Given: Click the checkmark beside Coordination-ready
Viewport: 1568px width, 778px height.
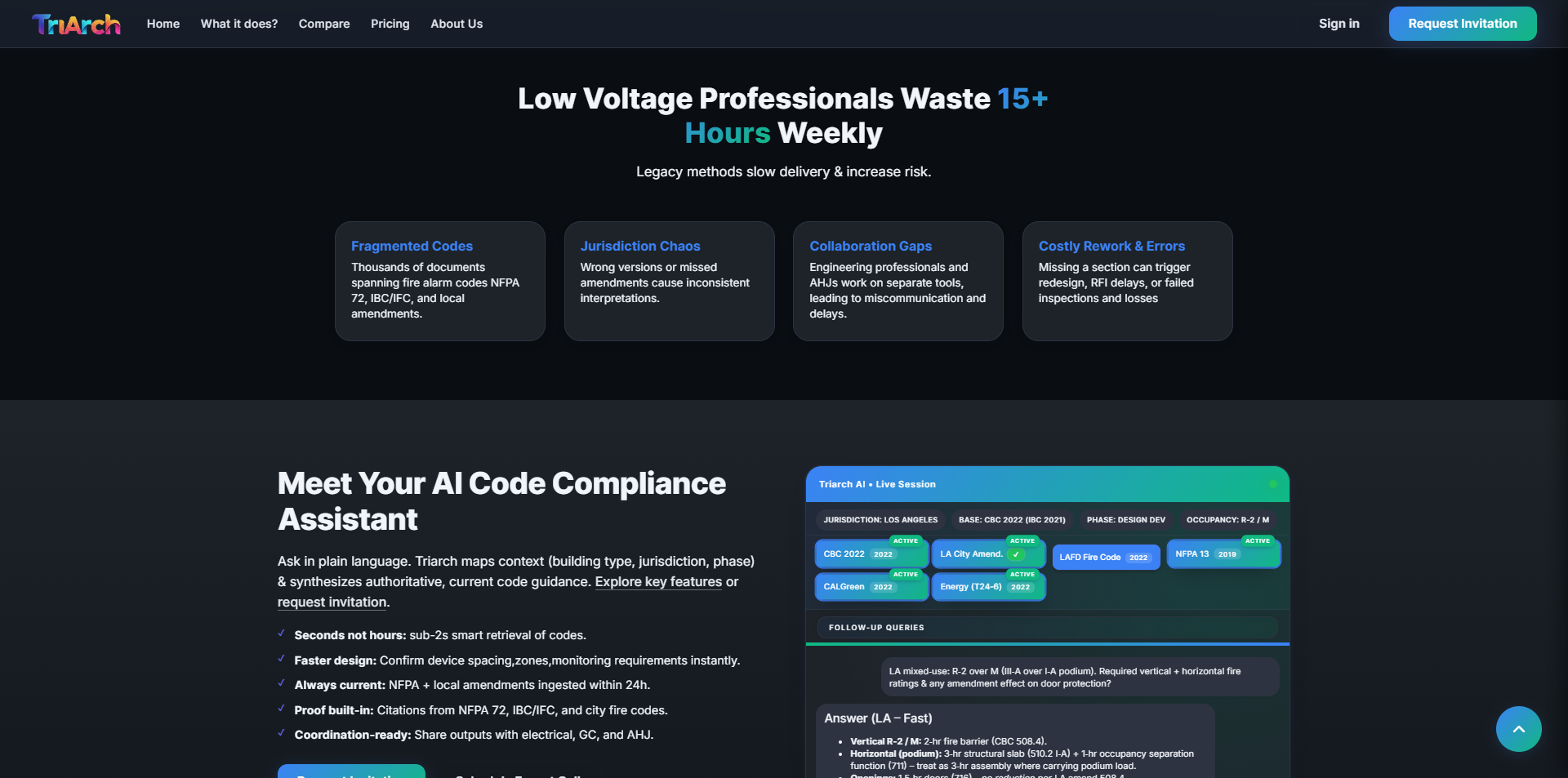Looking at the screenshot, I should (x=281, y=733).
